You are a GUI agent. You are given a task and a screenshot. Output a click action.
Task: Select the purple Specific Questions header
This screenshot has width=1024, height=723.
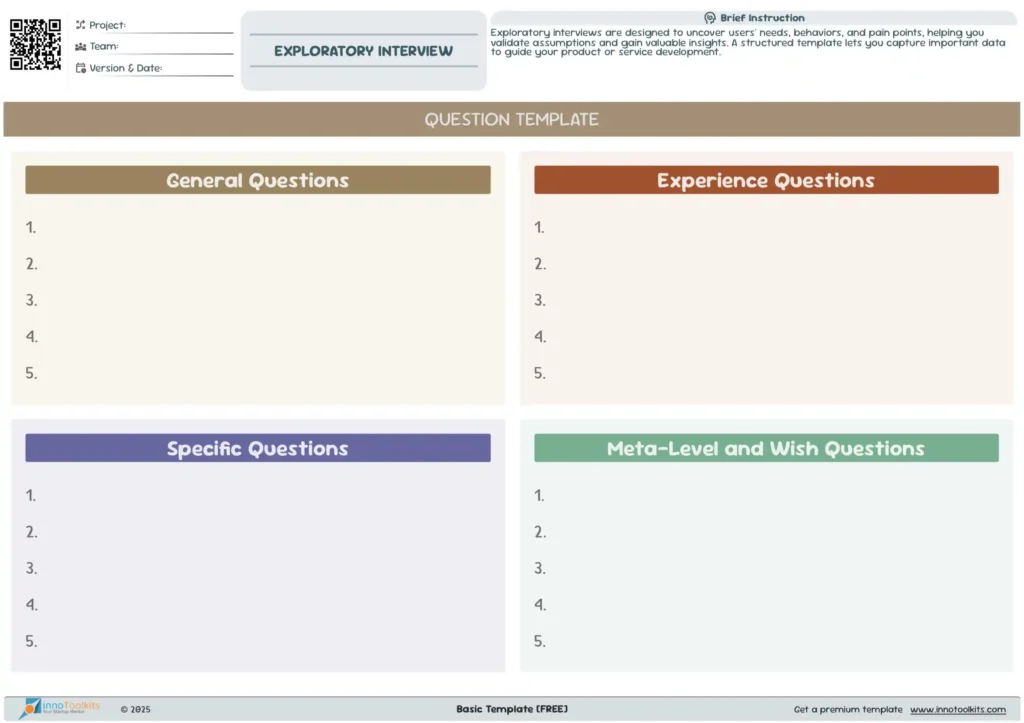(257, 448)
